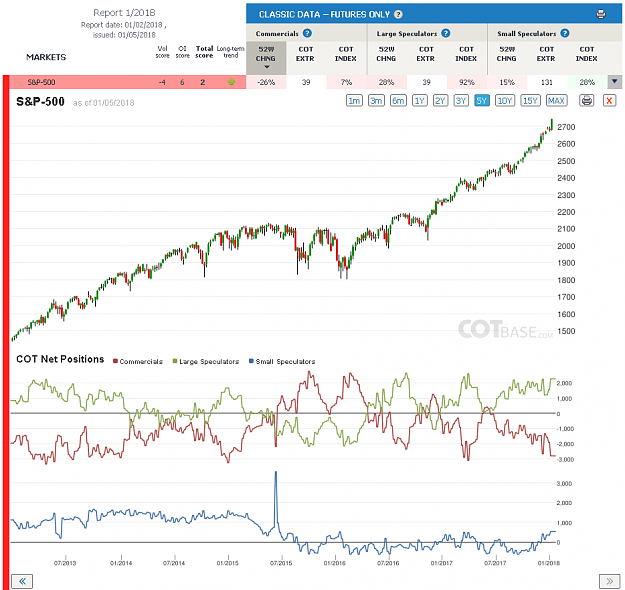Click the 01/2014 timeline label

[x=121, y=563]
